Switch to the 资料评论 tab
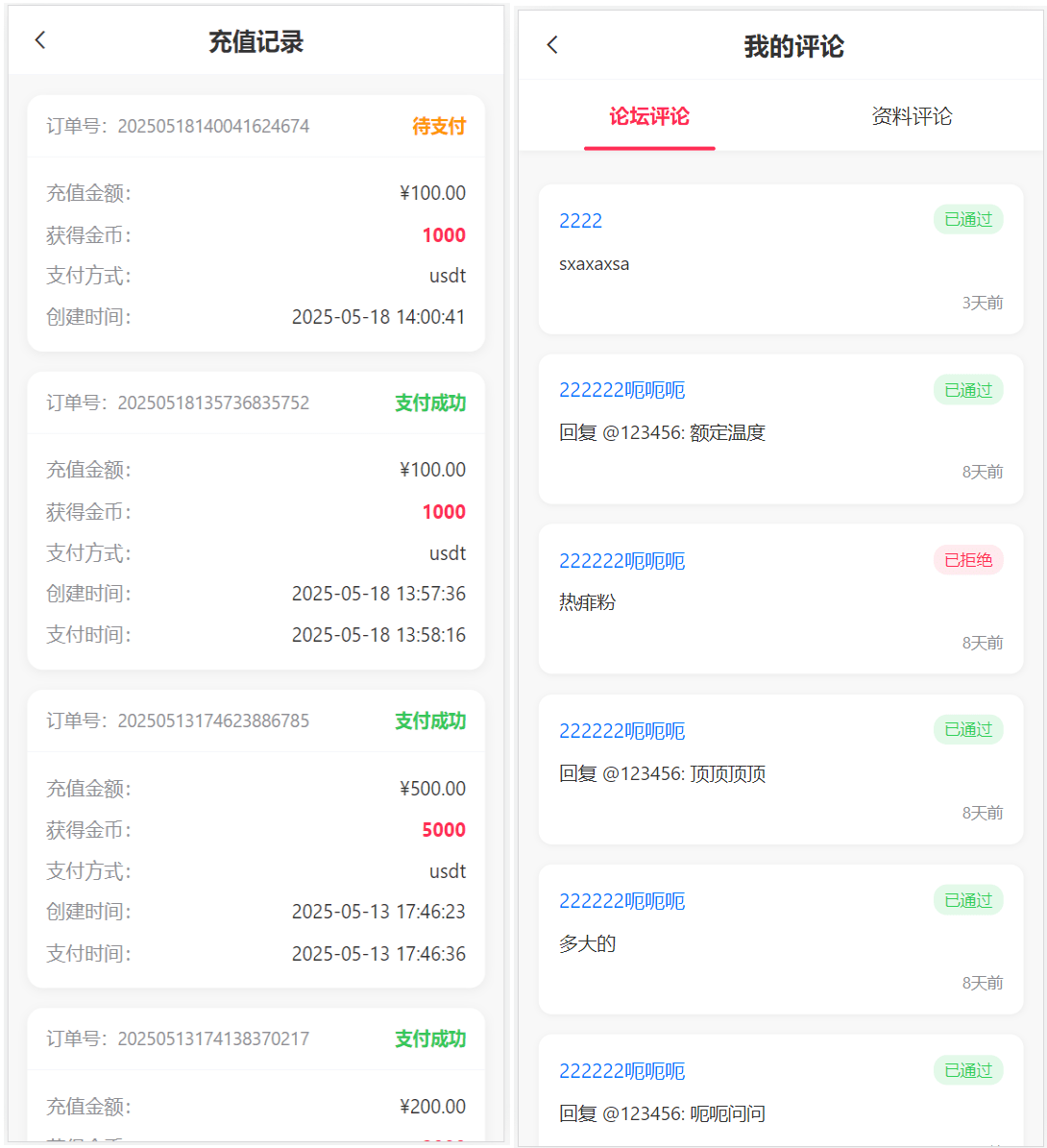 (911, 116)
